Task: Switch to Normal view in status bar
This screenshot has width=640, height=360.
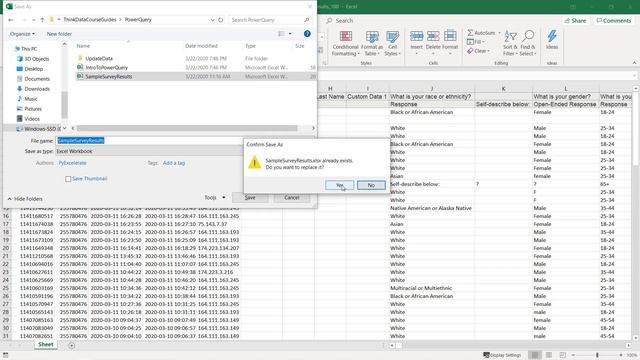Action: point(535,355)
